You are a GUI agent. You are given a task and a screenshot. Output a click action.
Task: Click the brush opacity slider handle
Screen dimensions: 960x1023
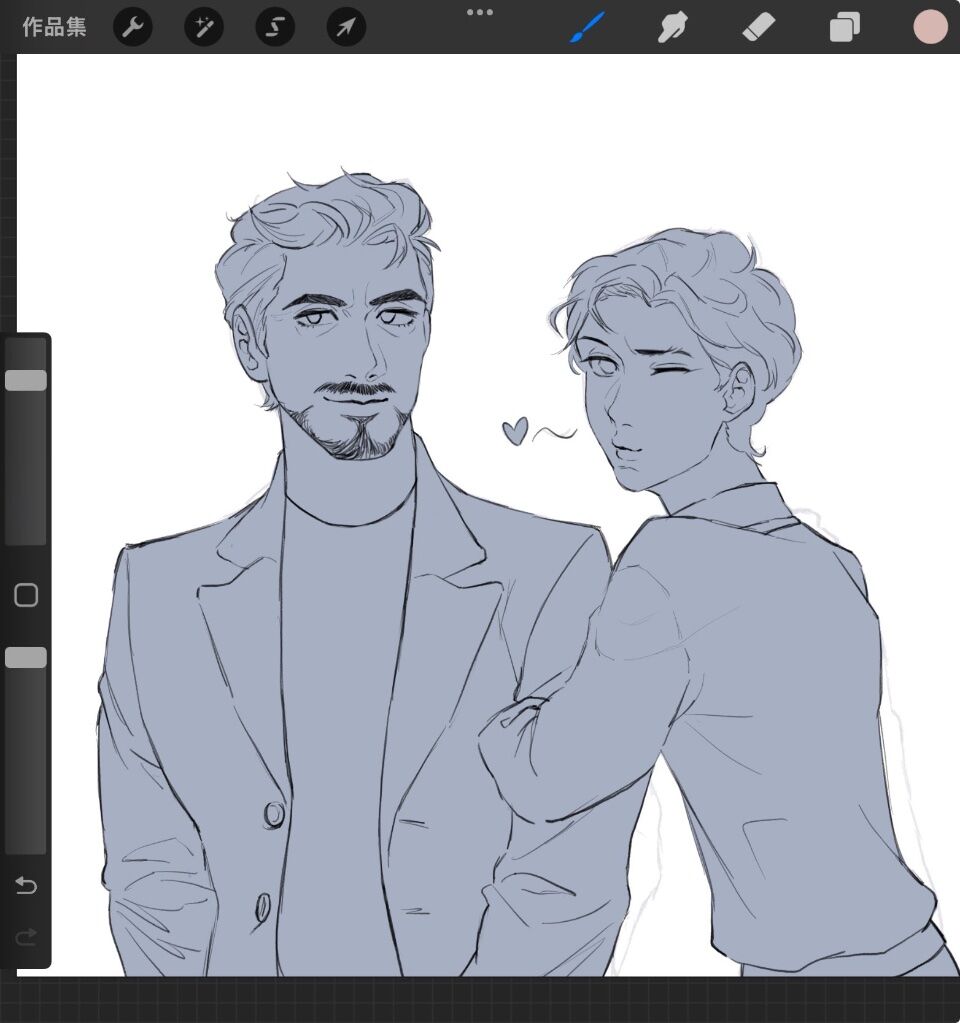pos(26,658)
